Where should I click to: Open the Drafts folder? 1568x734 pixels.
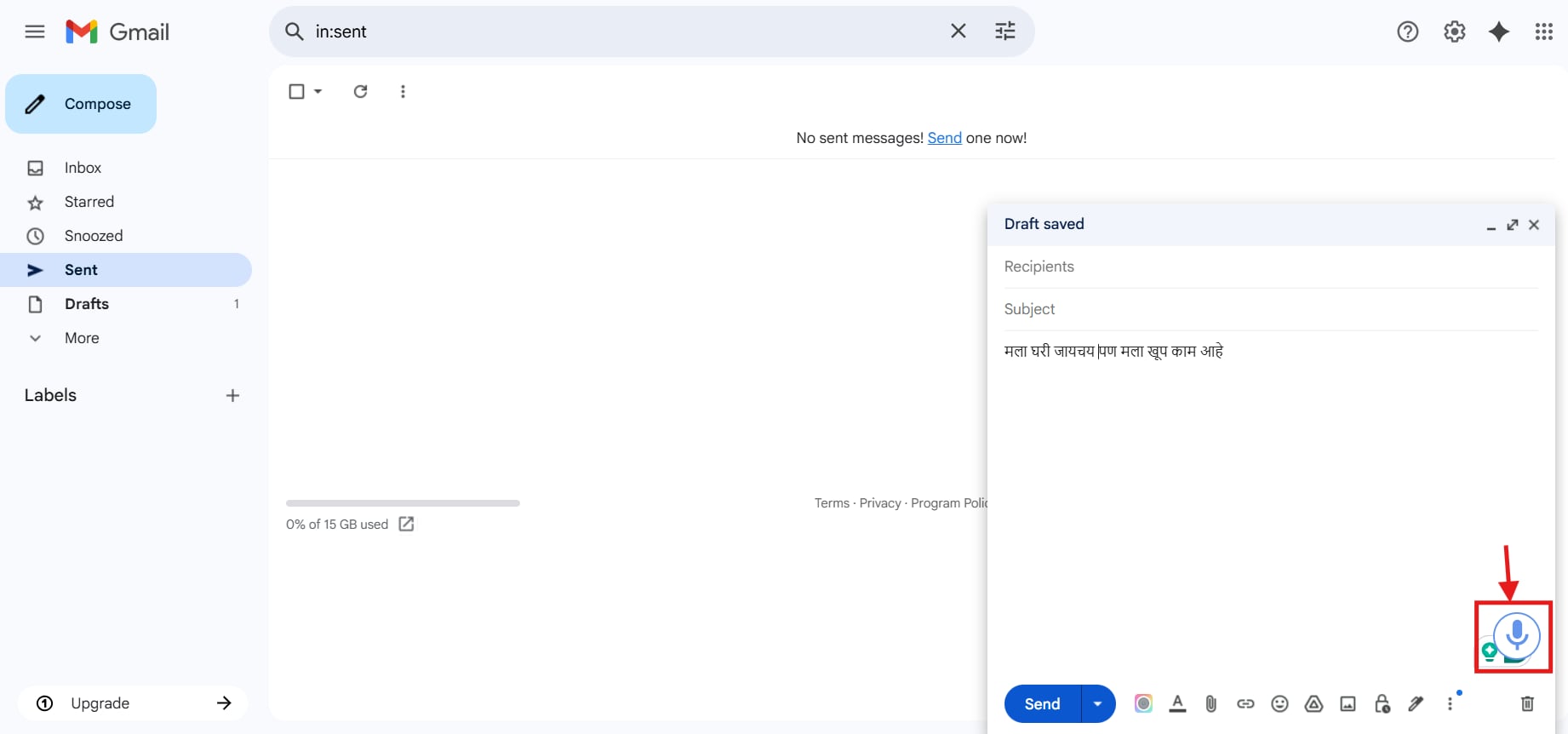tap(87, 304)
